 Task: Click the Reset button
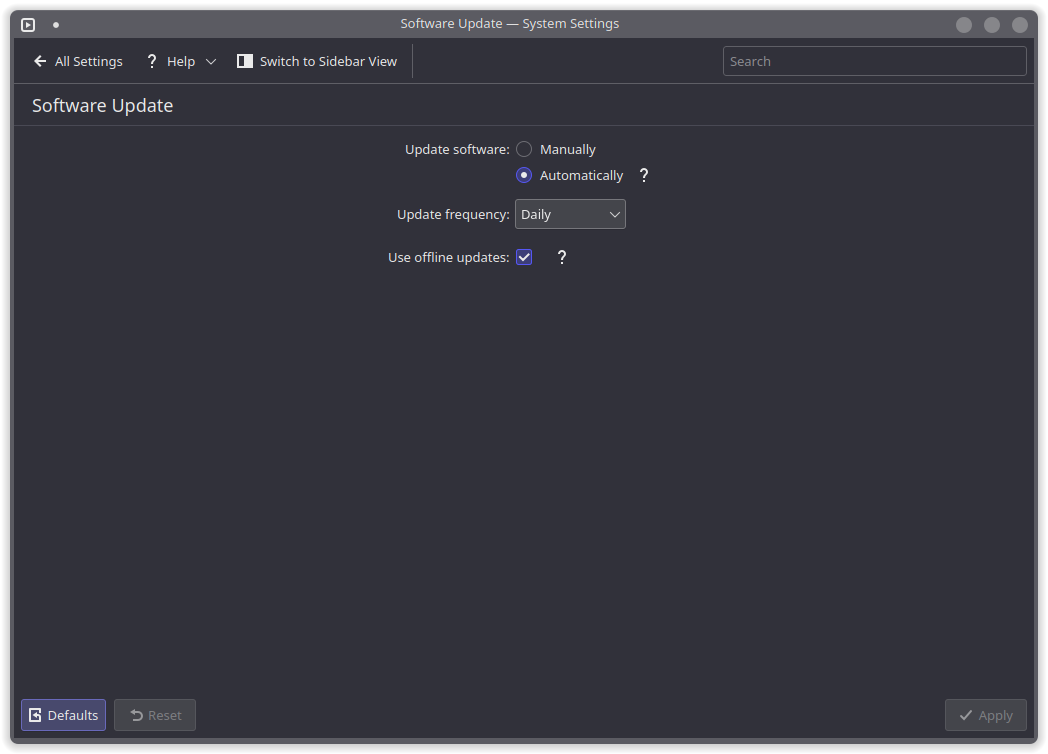coord(155,715)
